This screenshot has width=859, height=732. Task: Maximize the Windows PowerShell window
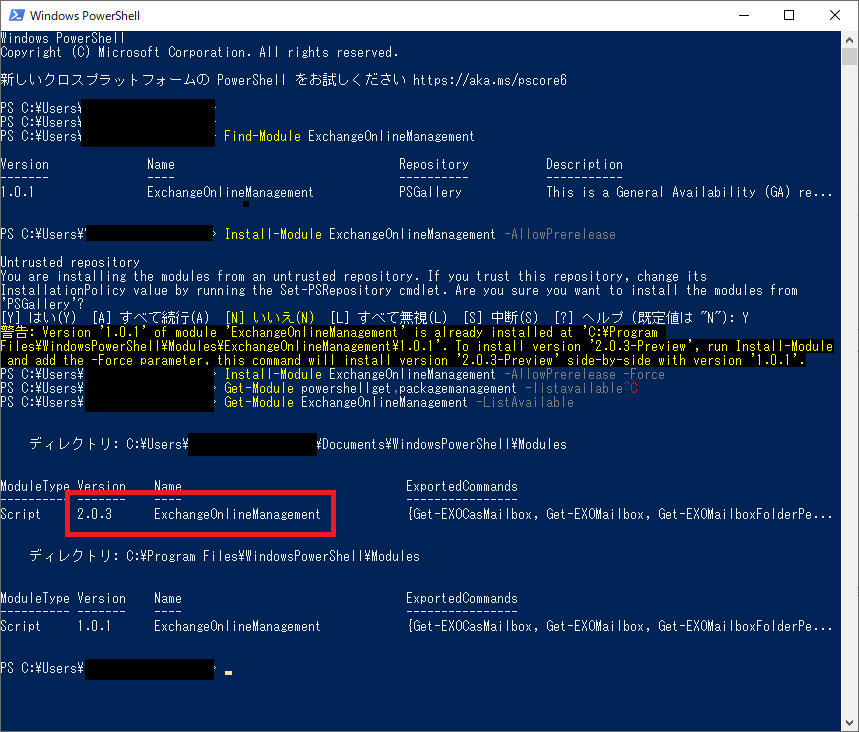tap(789, 15)
